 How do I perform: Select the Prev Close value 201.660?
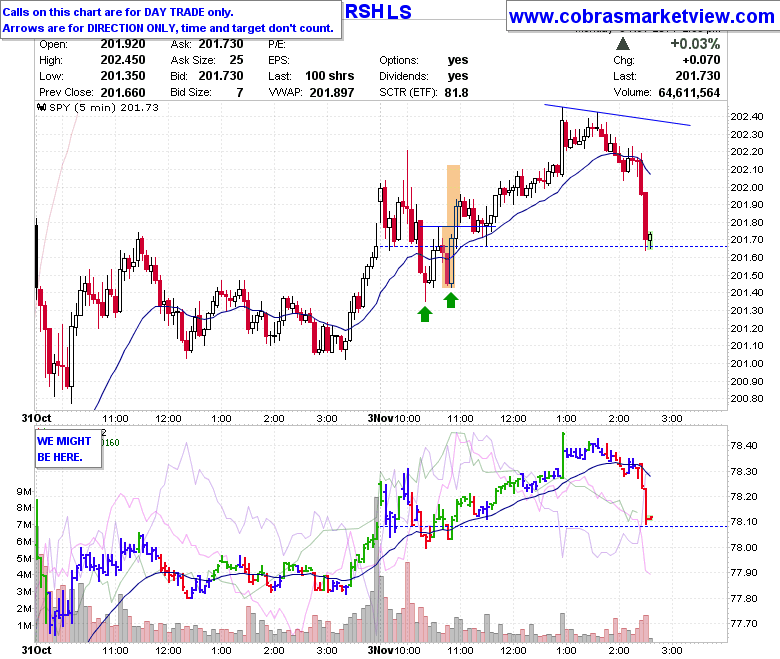(123, 93)
